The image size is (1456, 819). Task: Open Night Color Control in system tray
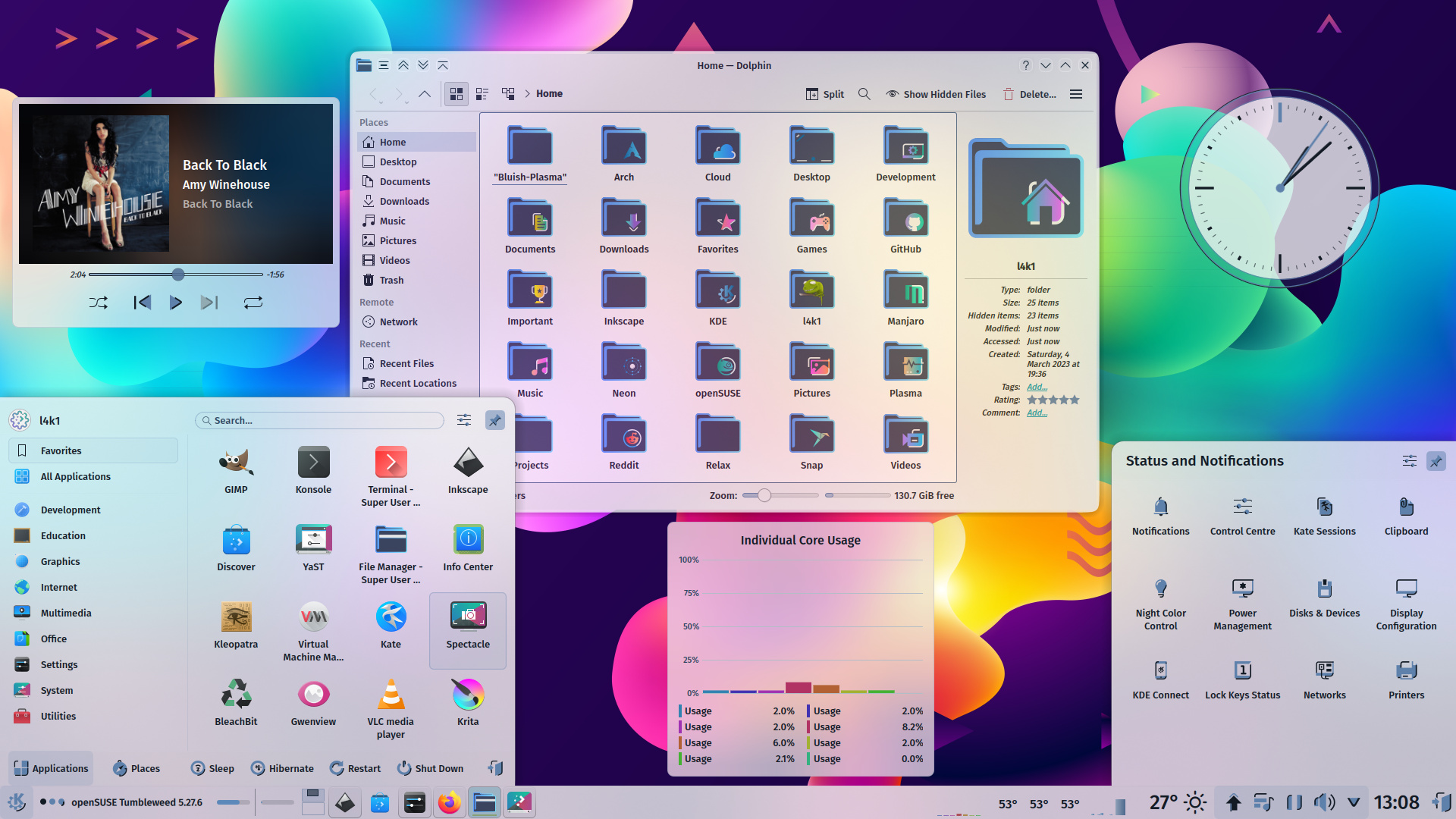click(1161, 603)
